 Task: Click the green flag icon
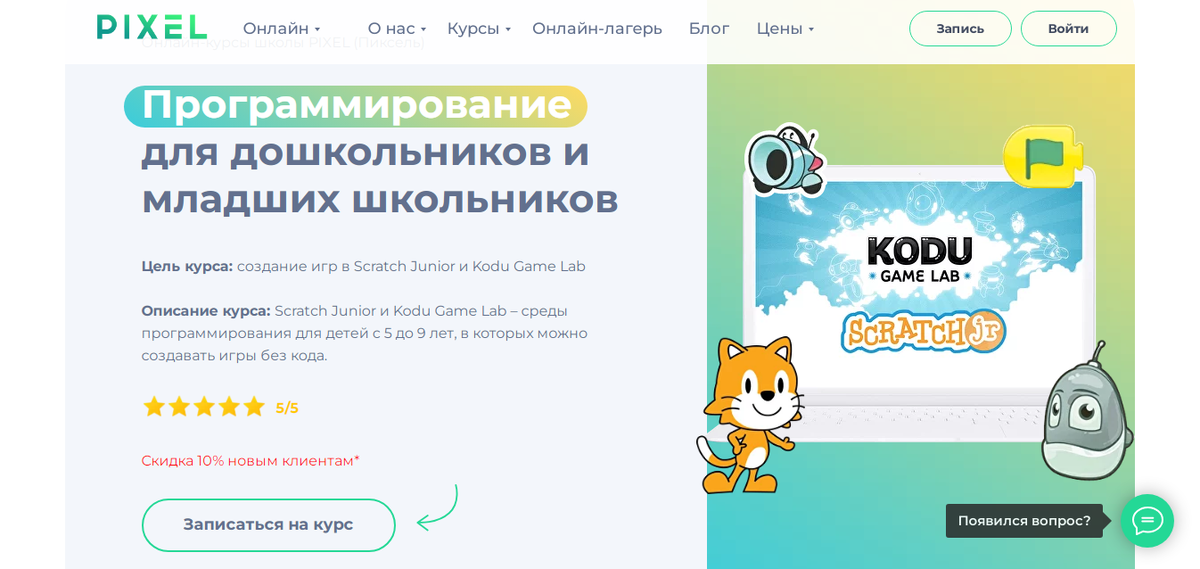1043,156
